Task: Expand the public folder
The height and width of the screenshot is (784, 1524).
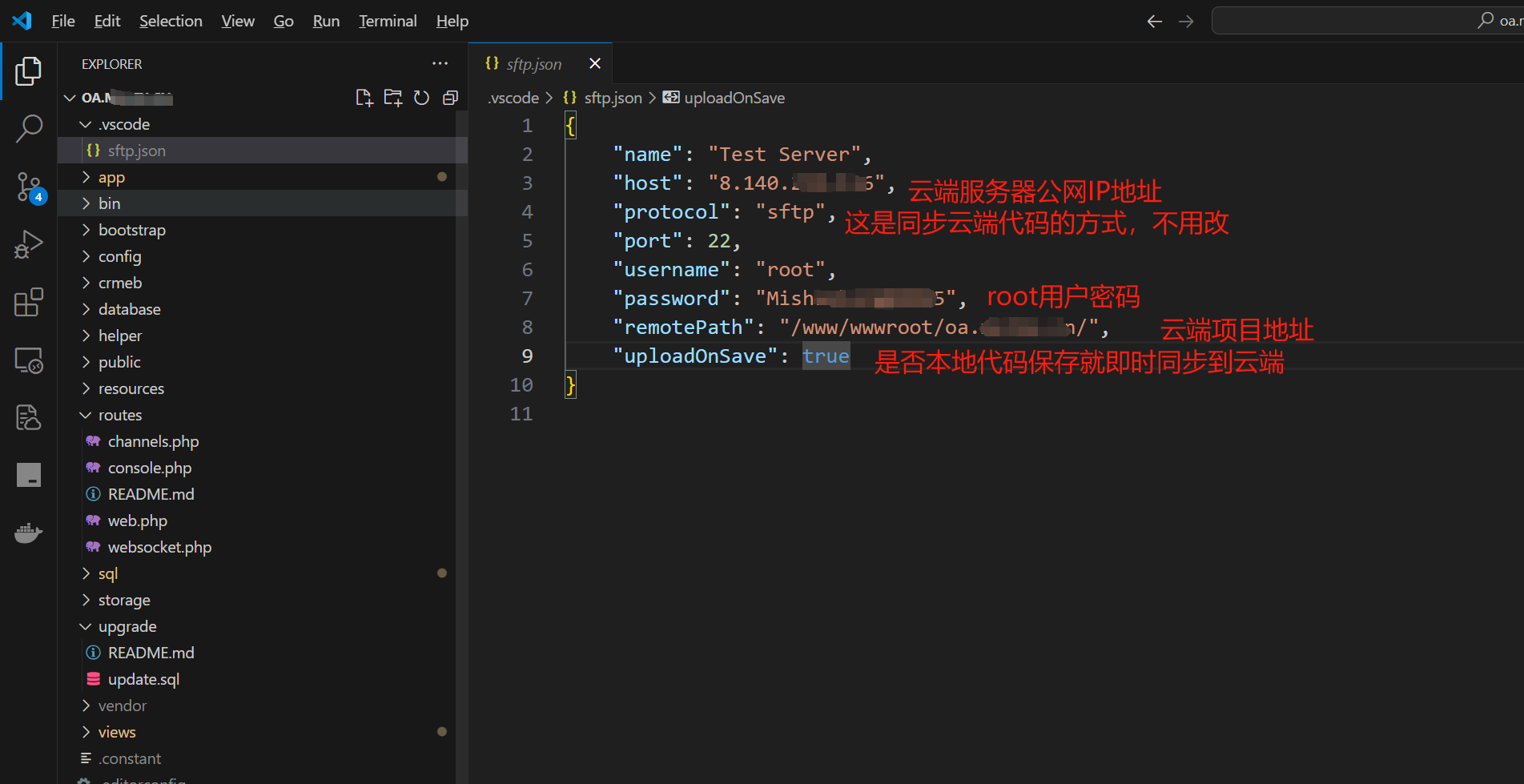Action: tap(263, 362)
